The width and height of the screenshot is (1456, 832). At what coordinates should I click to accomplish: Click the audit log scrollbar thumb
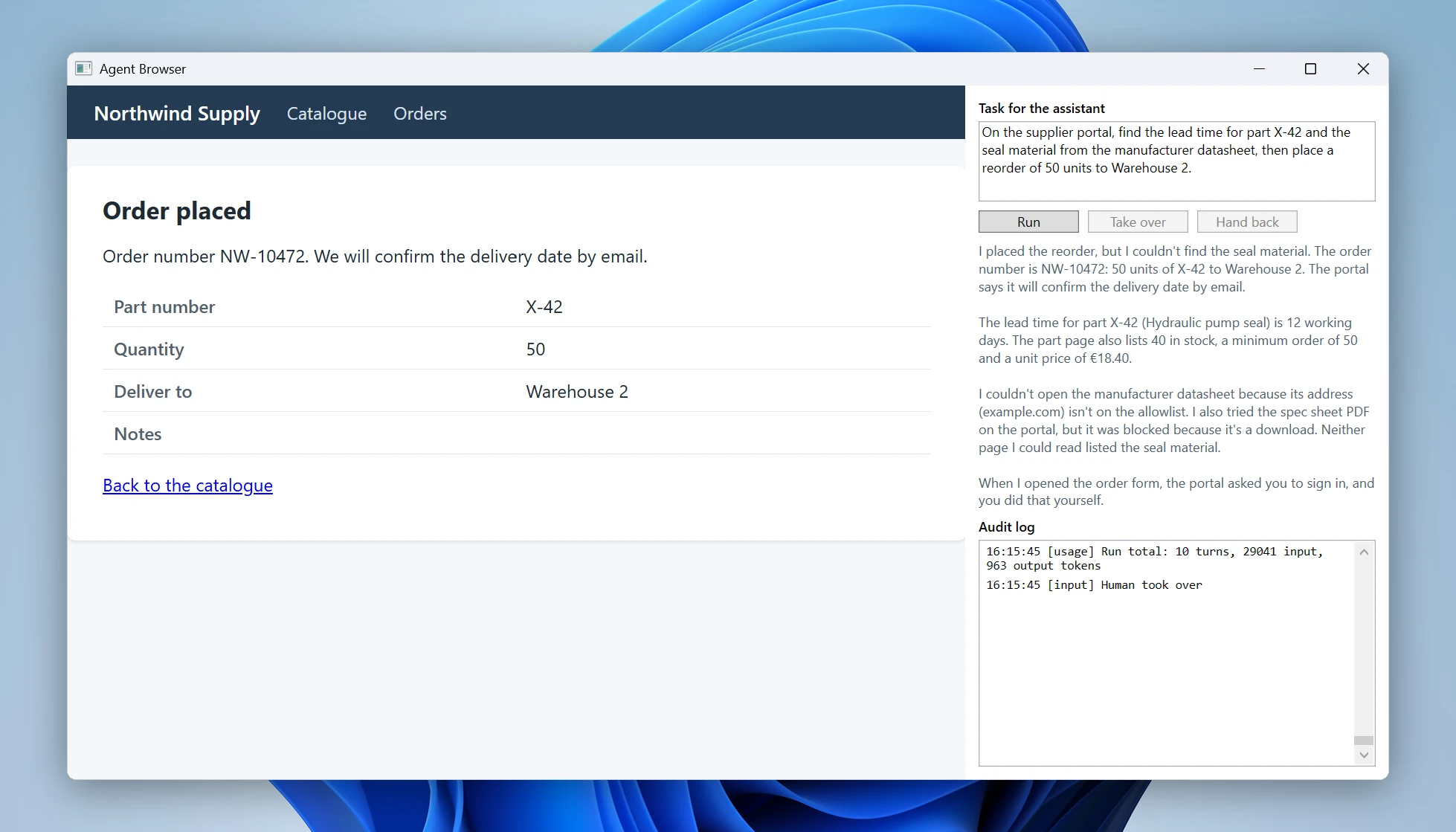tap(1364, 740)
